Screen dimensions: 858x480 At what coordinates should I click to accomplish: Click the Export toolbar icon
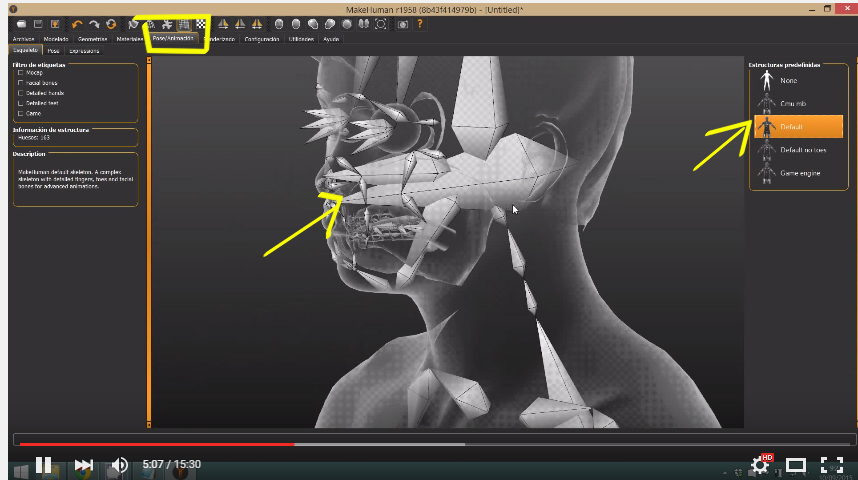tap(55, 24)
